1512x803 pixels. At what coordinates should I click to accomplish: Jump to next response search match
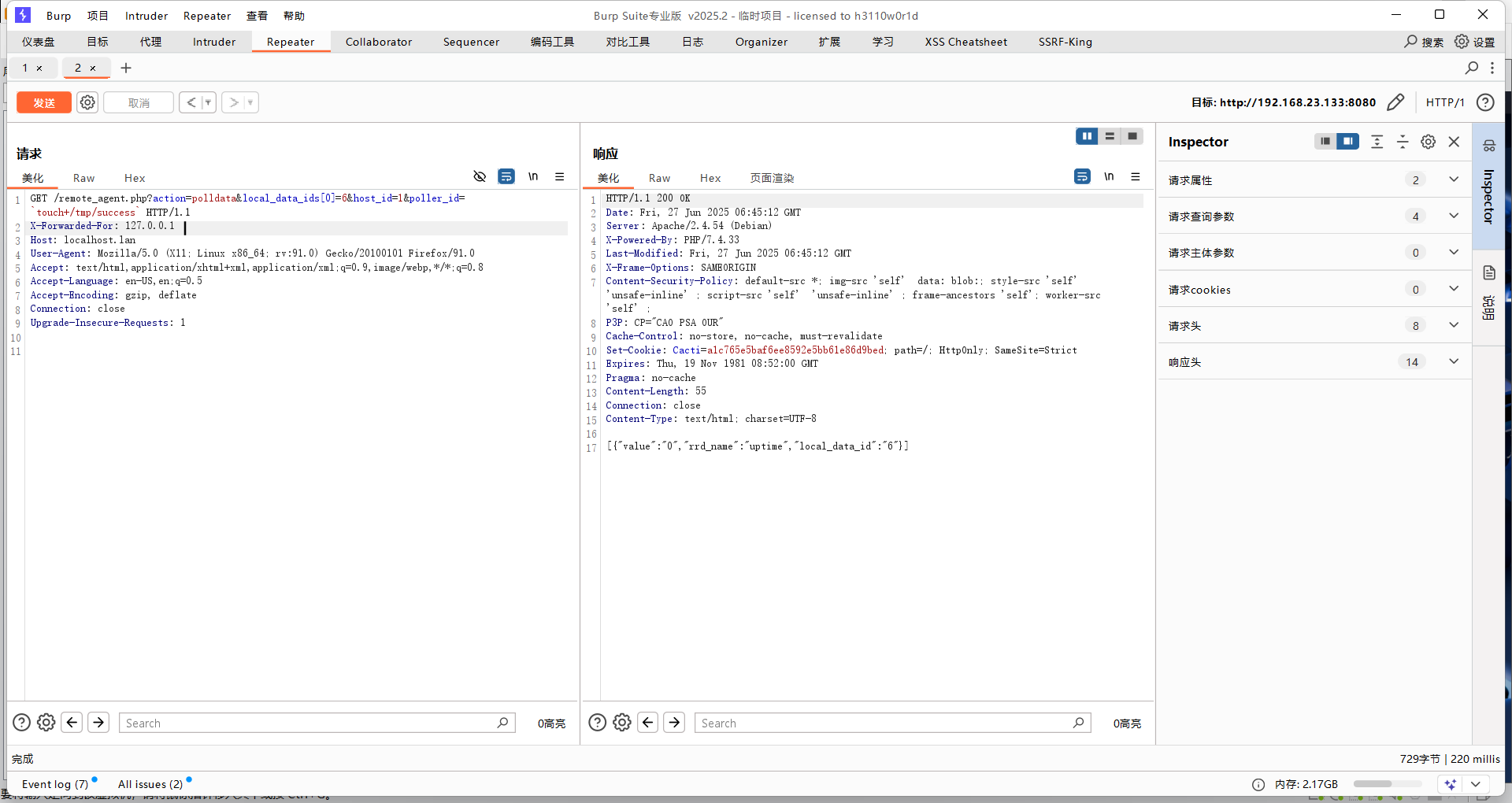[674, 723]
